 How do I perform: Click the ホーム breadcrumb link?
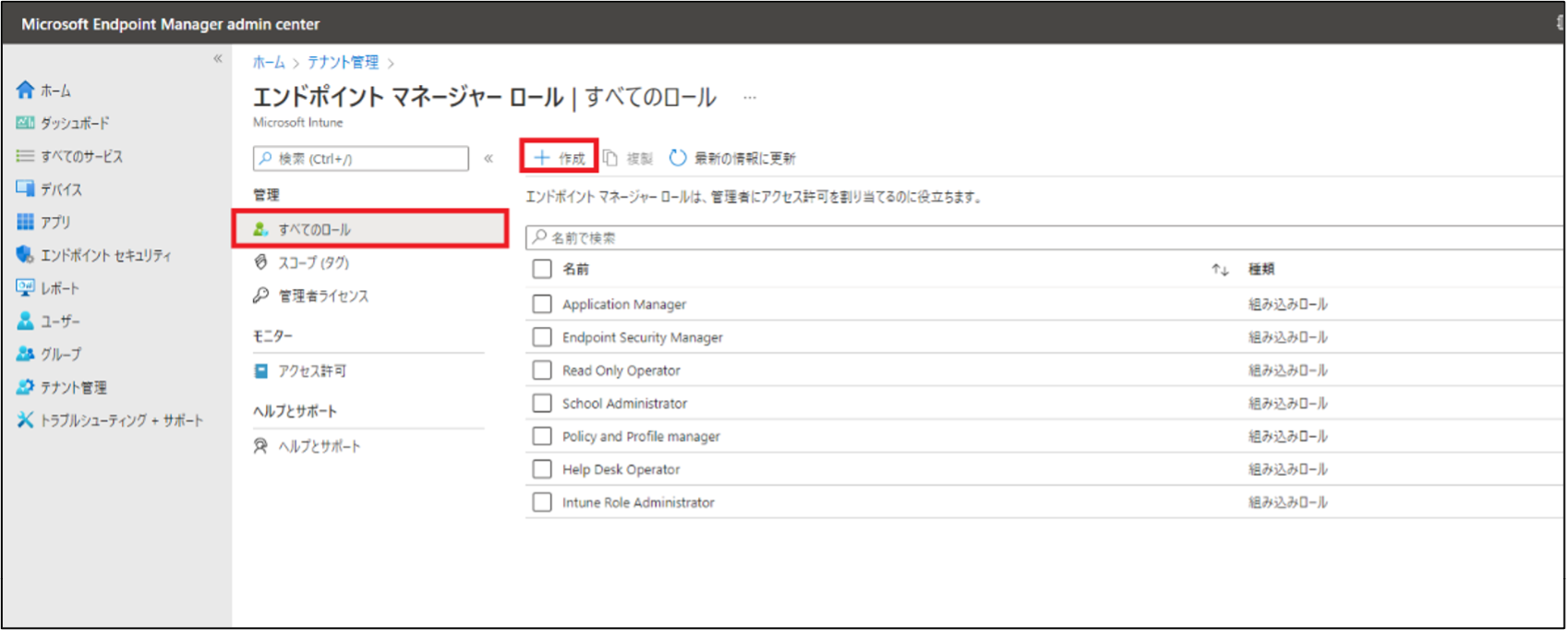coord(269,62)
